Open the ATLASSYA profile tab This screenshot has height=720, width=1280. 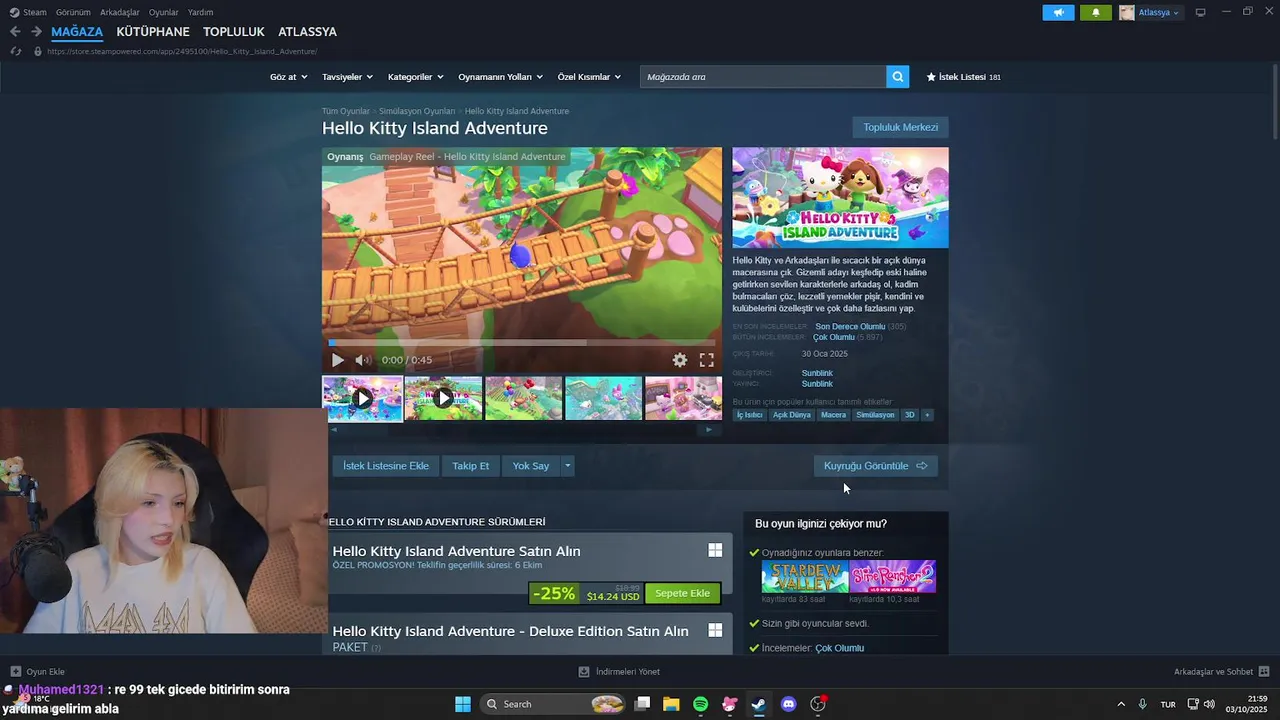click(x=307, y=32)
